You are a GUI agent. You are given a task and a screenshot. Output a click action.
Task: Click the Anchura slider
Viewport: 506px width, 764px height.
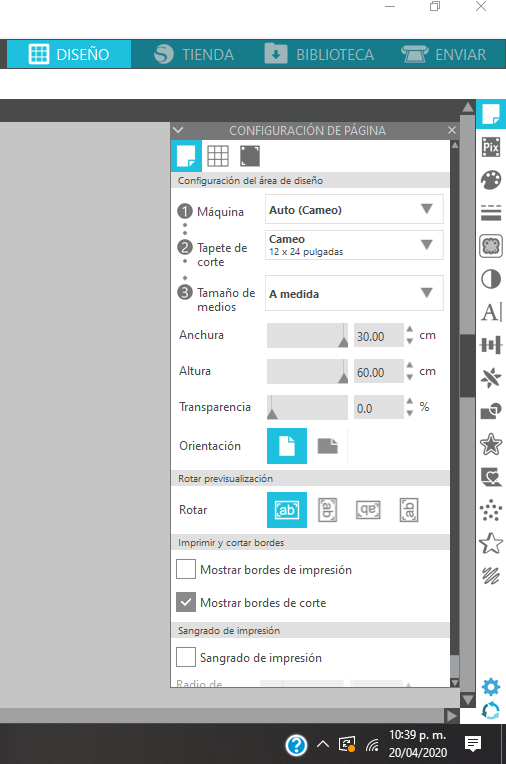pos(308,335)
